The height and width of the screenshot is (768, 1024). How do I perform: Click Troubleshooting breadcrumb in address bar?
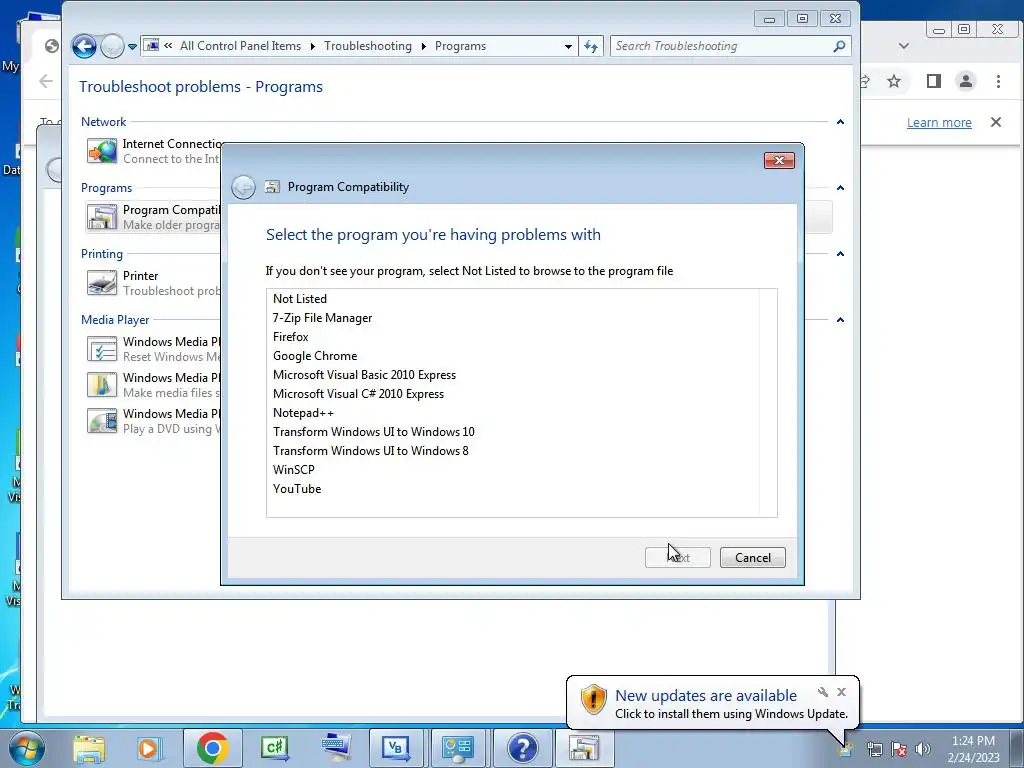pyautogui.click(x=368, y=46)
